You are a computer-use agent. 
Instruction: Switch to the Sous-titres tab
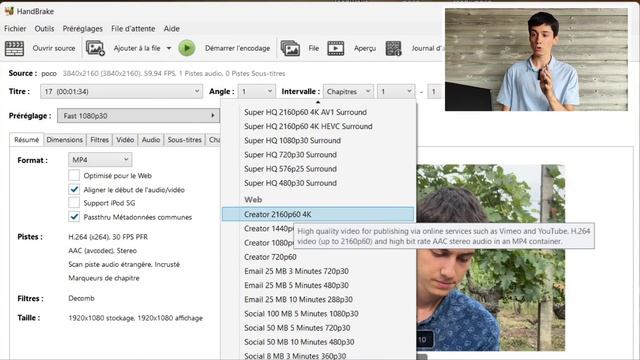click(184, 140)
